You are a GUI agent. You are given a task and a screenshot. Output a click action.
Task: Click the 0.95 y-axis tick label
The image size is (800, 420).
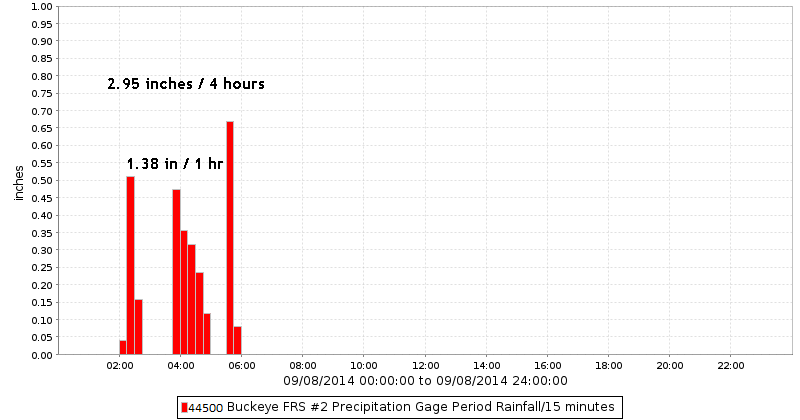pyautogui.click(x=42, y=24)
